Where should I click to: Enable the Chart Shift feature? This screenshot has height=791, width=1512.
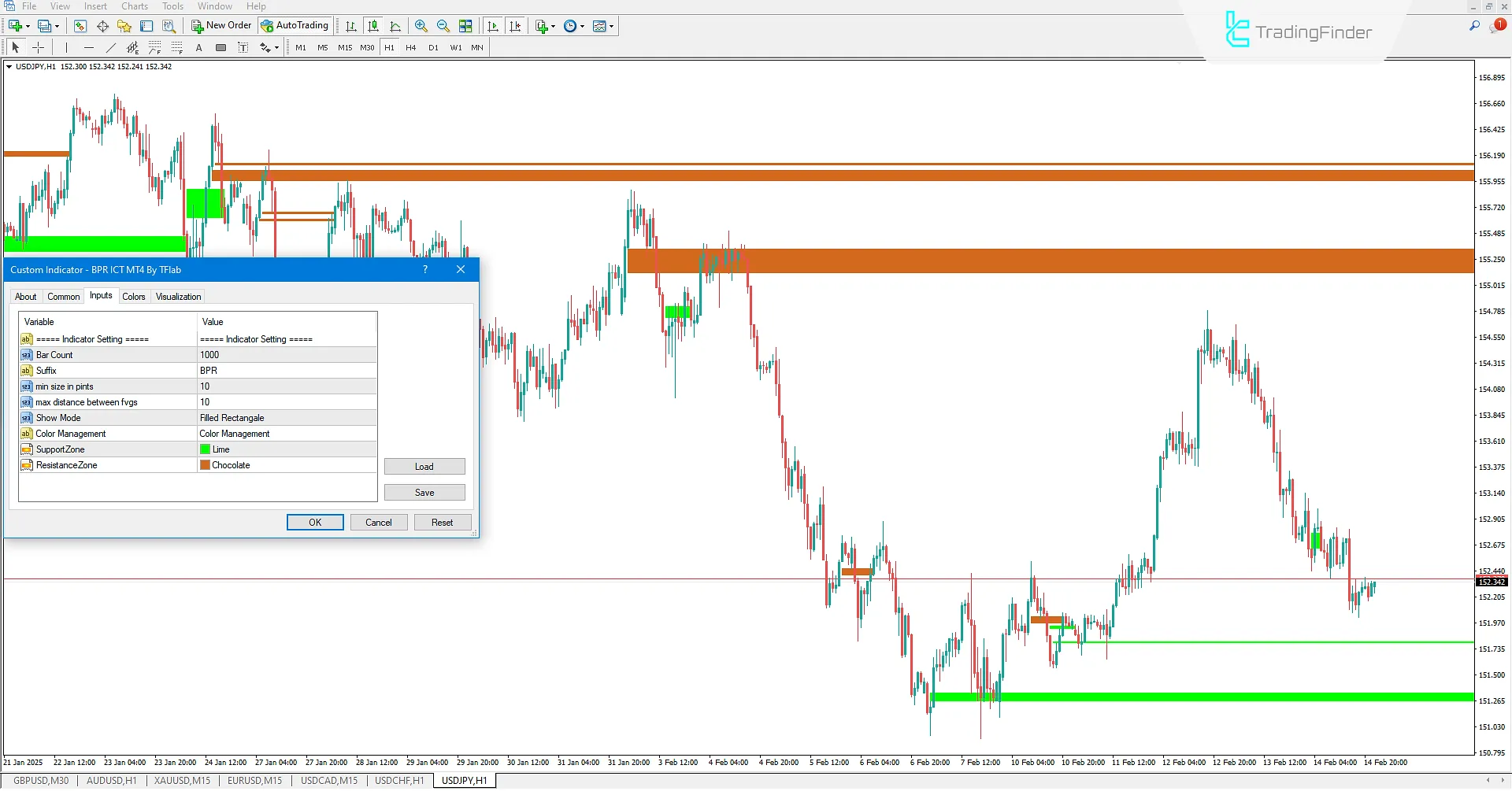(x=516, y=26)
